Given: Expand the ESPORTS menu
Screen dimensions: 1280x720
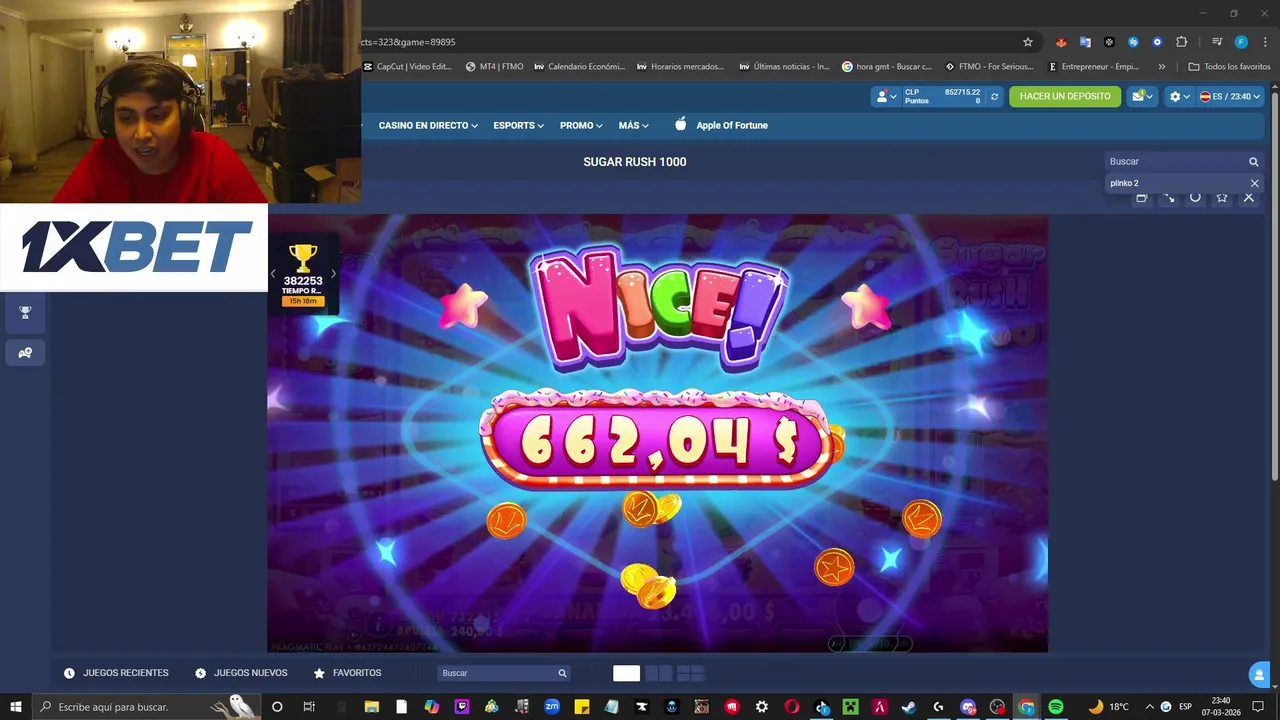Looking at the screenshot, I should (518, 126).
